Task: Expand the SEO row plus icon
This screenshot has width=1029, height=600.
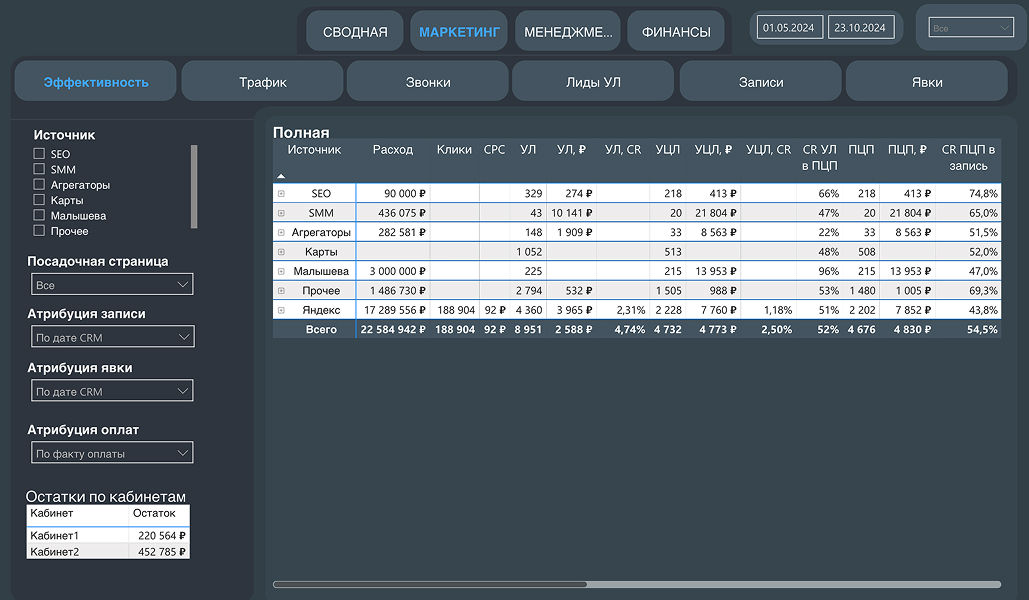Action: click(281, 193)
